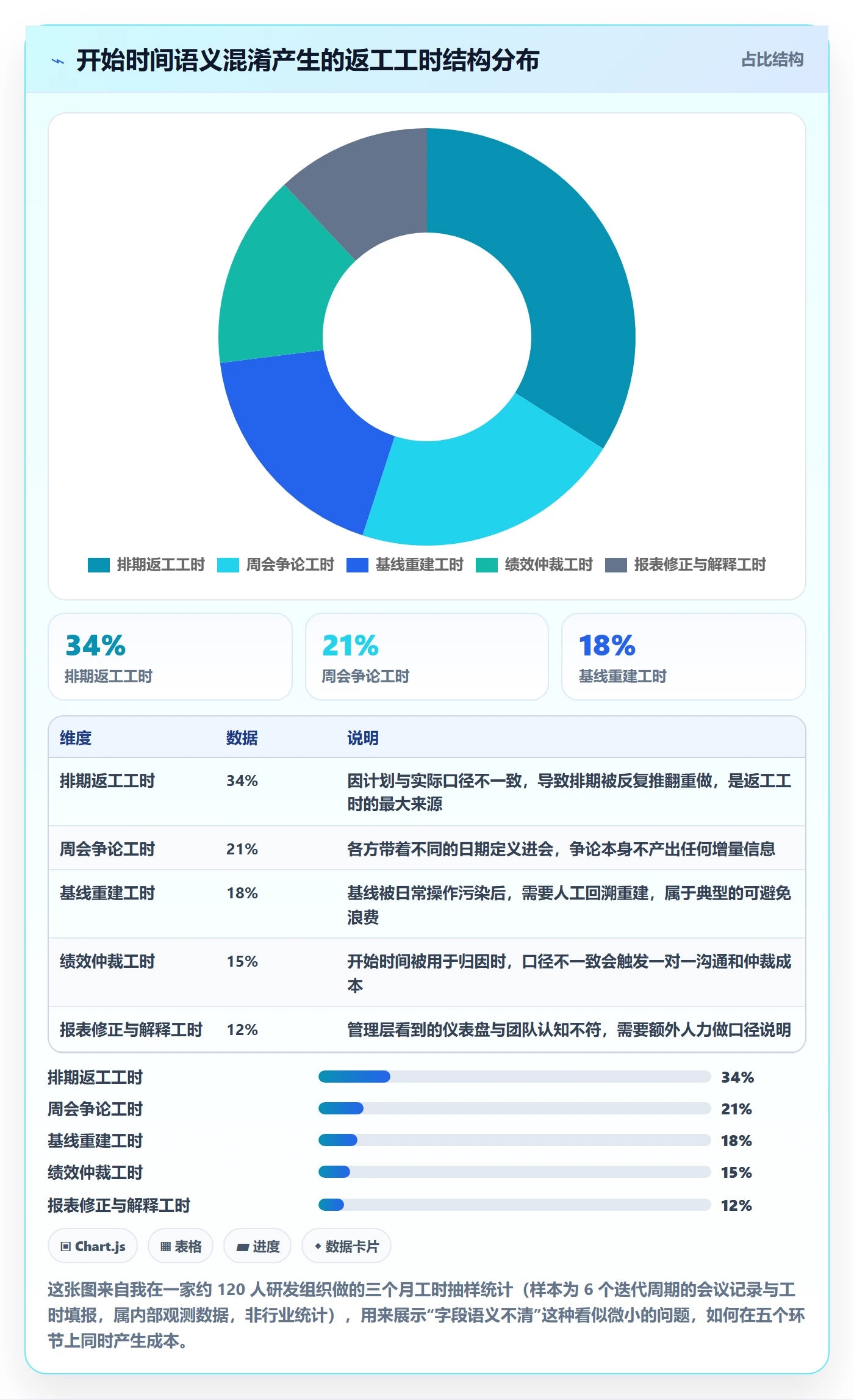Click the chart title 开始时间语义混淆产生的返工工时结构分布
The height and width of the screenshot is (1400, 854).
308,61
